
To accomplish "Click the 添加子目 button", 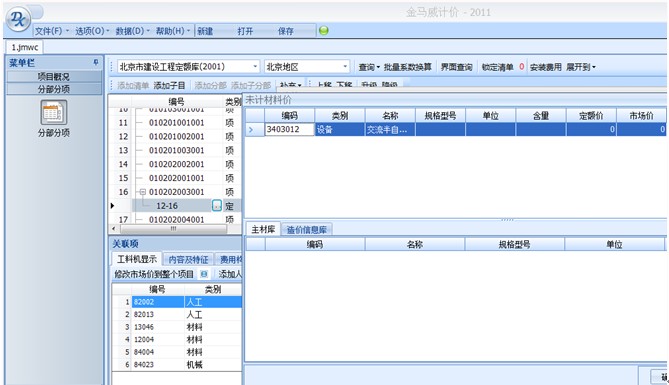I will coord(169,86).
